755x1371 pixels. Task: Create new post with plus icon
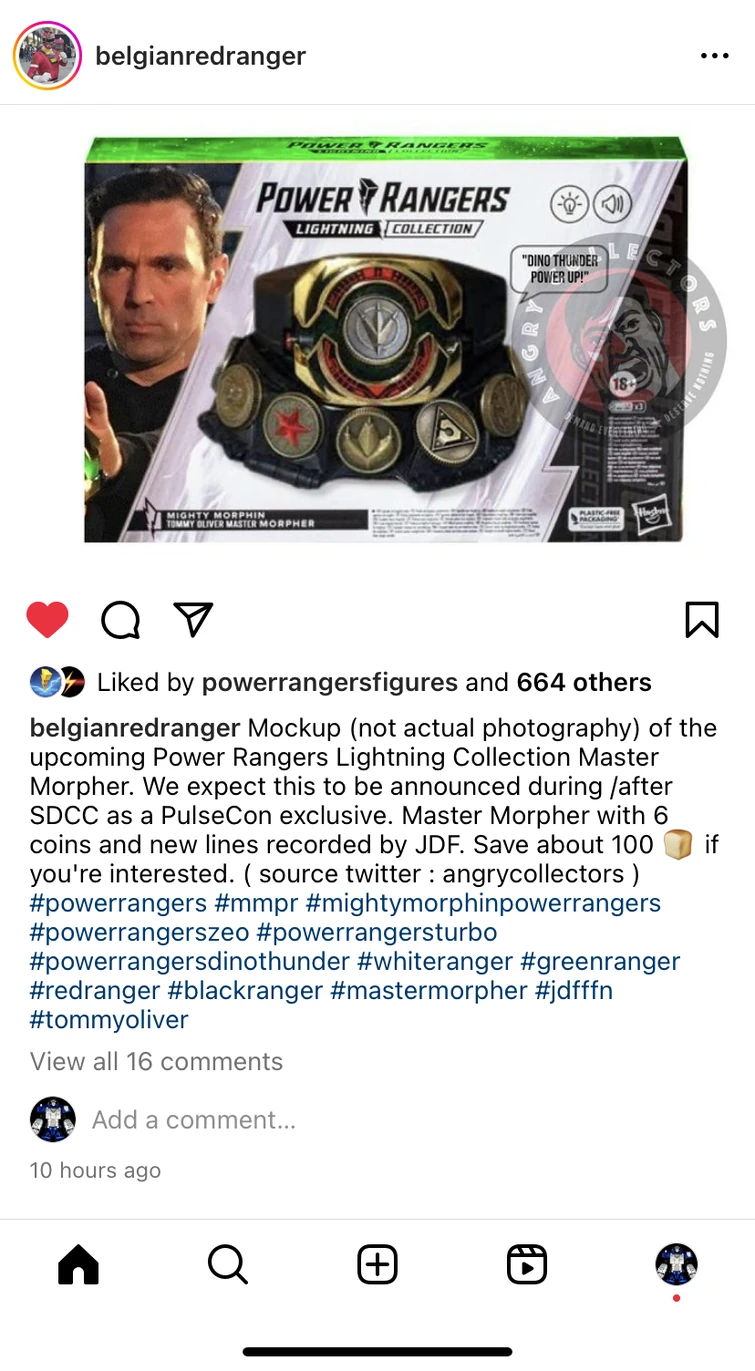[x=377, y=1265]
